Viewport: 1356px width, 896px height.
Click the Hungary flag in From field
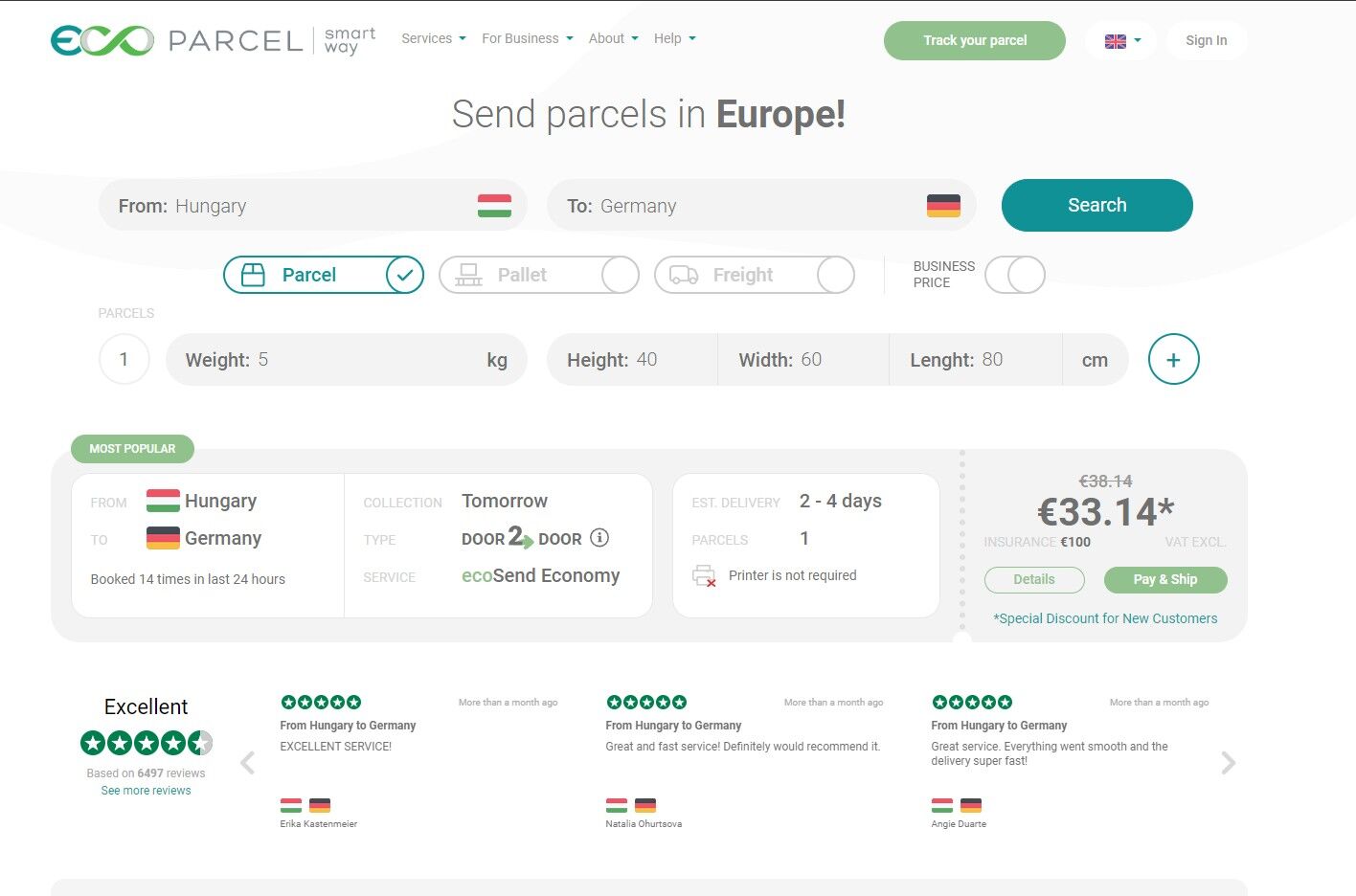494,206
